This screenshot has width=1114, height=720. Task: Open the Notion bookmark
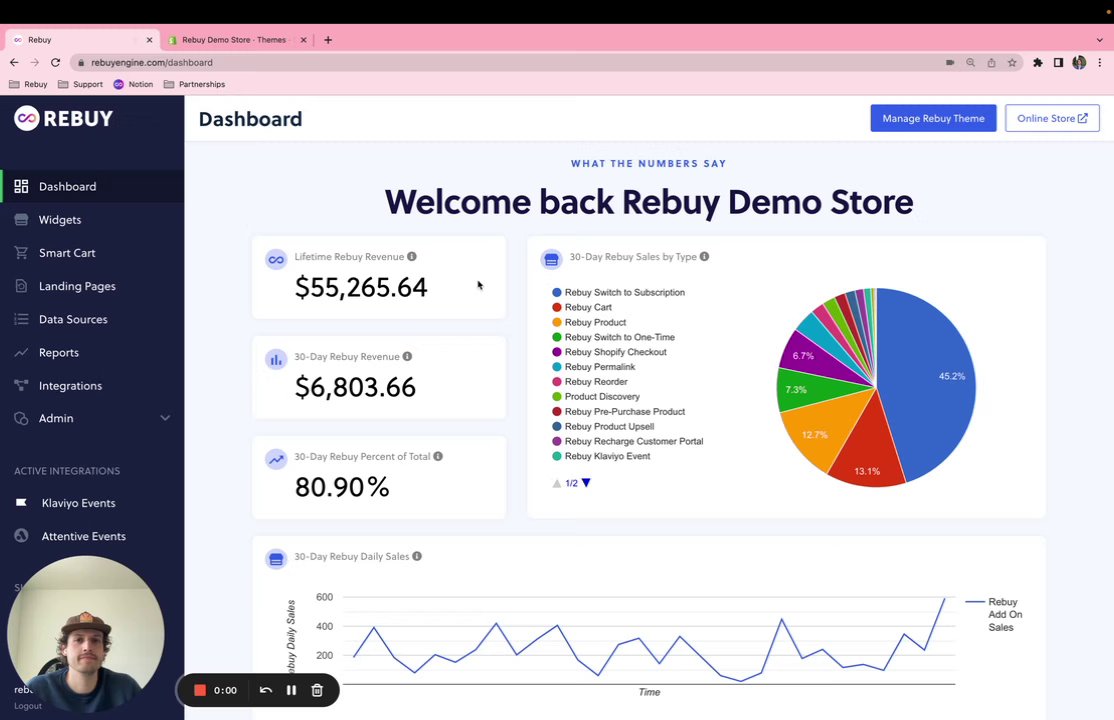133,84
